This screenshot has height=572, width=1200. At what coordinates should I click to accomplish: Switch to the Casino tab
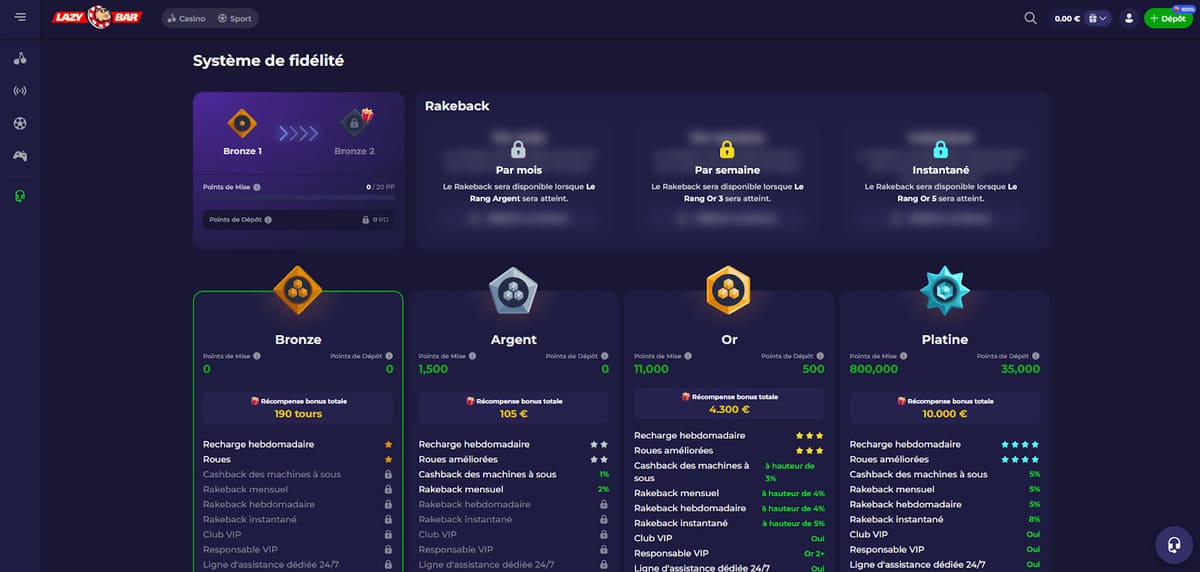click(x=186, y=18)
